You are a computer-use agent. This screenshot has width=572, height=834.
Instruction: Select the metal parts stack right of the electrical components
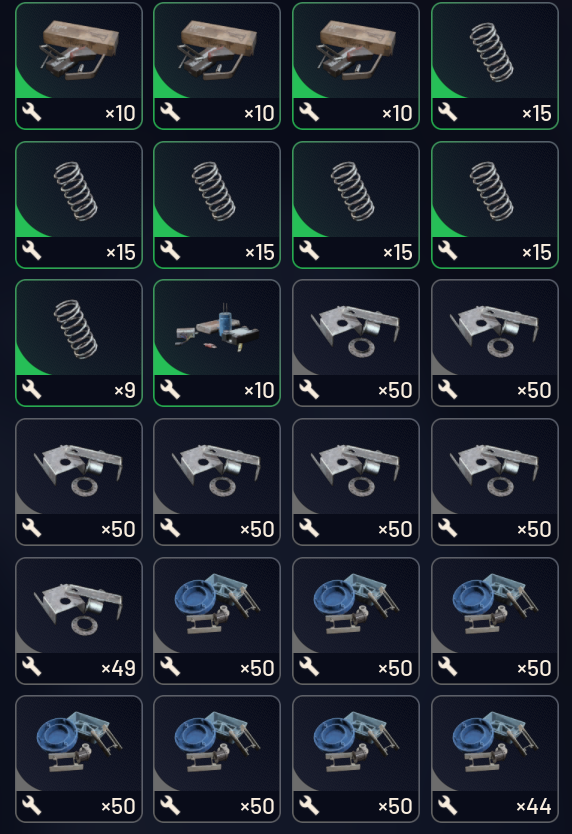[356, 343]
